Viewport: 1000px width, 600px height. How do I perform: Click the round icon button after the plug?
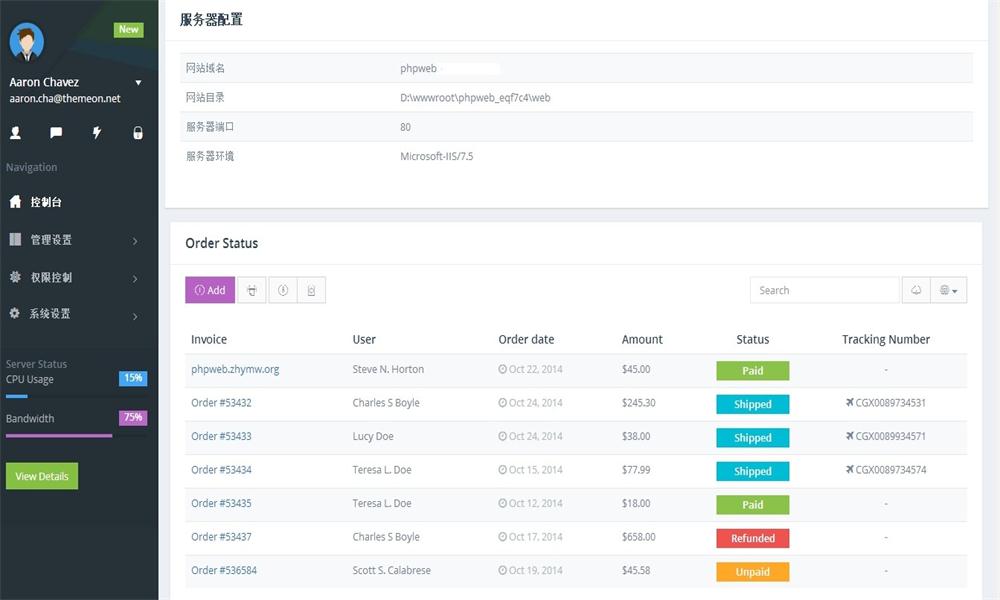point(283,290)
